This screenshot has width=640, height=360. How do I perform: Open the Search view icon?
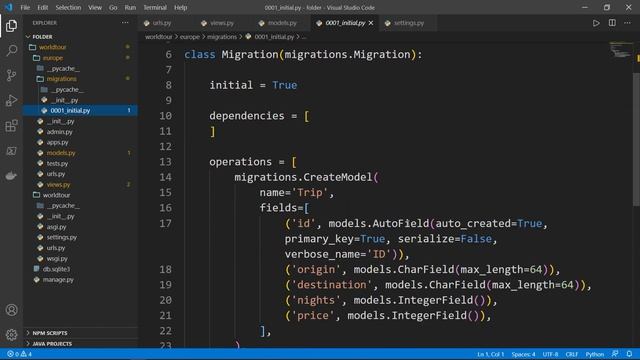coord(11,51)
